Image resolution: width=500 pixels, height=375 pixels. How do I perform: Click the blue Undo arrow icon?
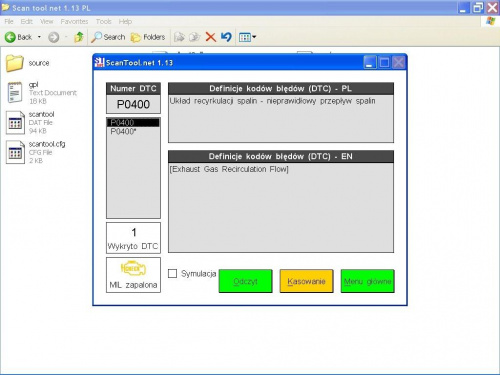(226, 37)
